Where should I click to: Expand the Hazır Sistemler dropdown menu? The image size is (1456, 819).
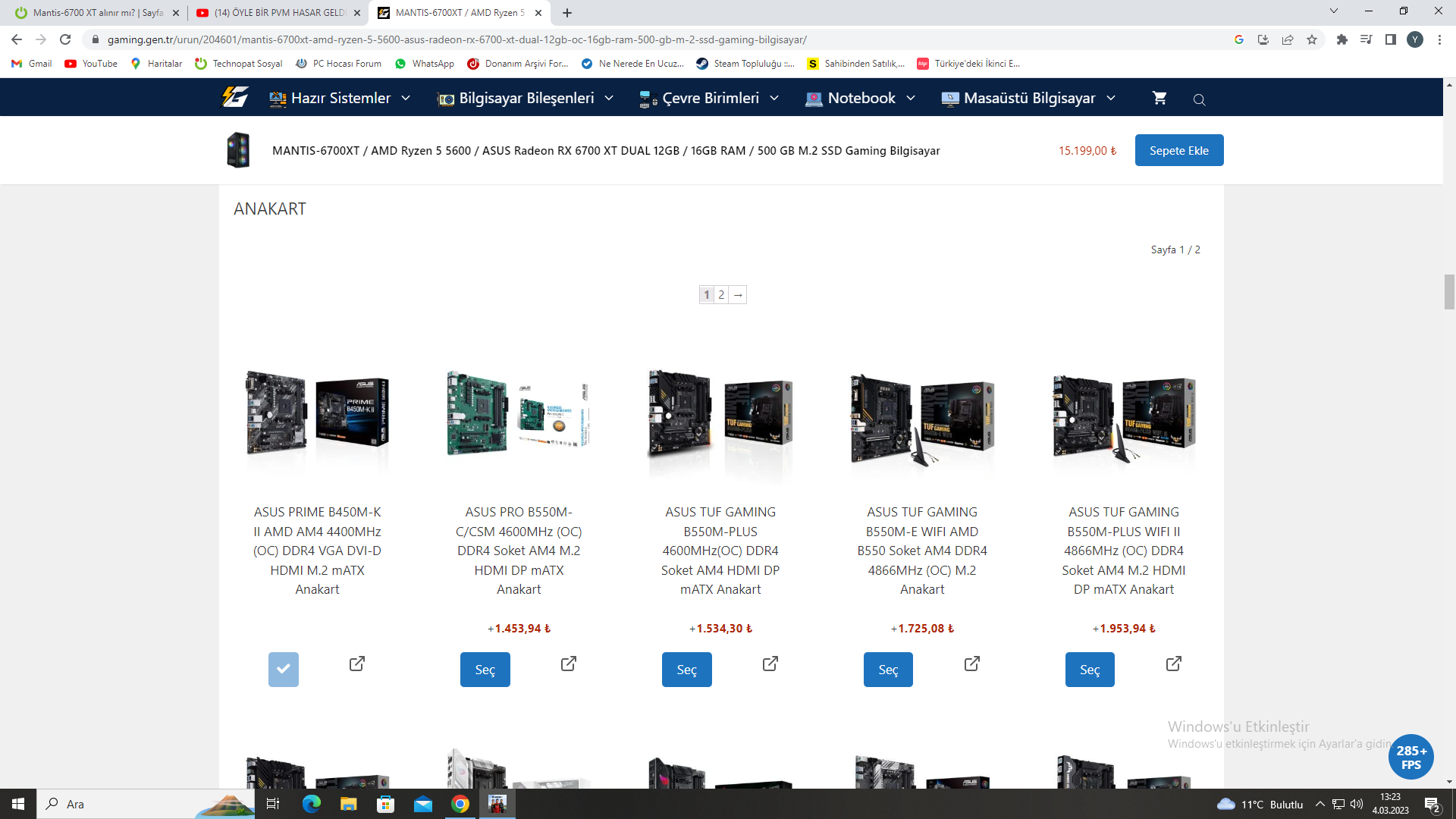(x=340, y=98)
